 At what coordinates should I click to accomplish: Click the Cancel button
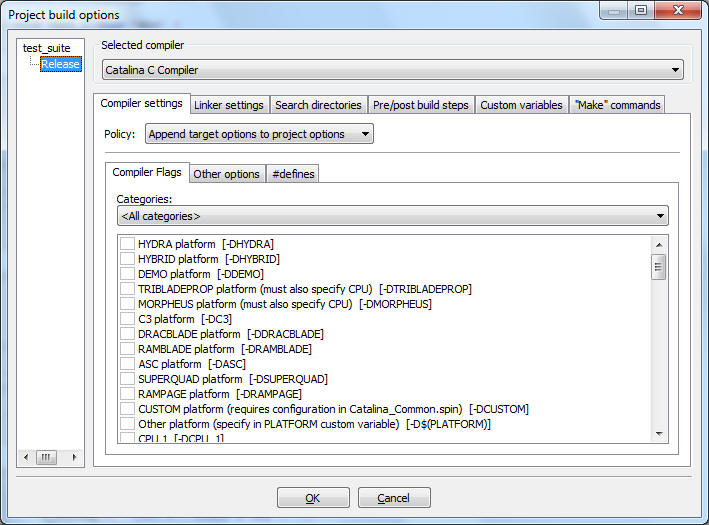click(394, 498)
